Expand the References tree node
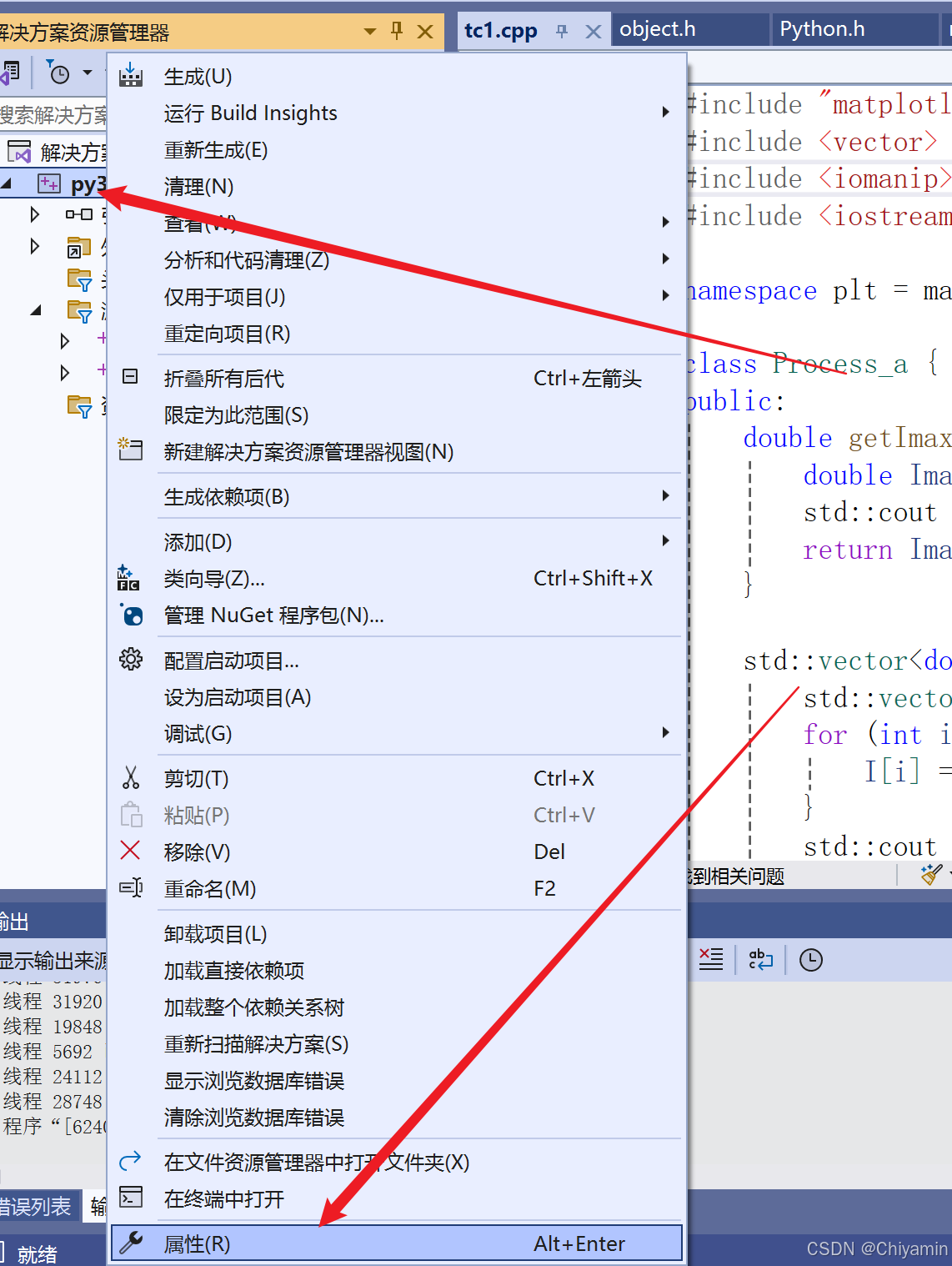The height and width of the screenshot is (1266, 952). [x=35, y=214]
